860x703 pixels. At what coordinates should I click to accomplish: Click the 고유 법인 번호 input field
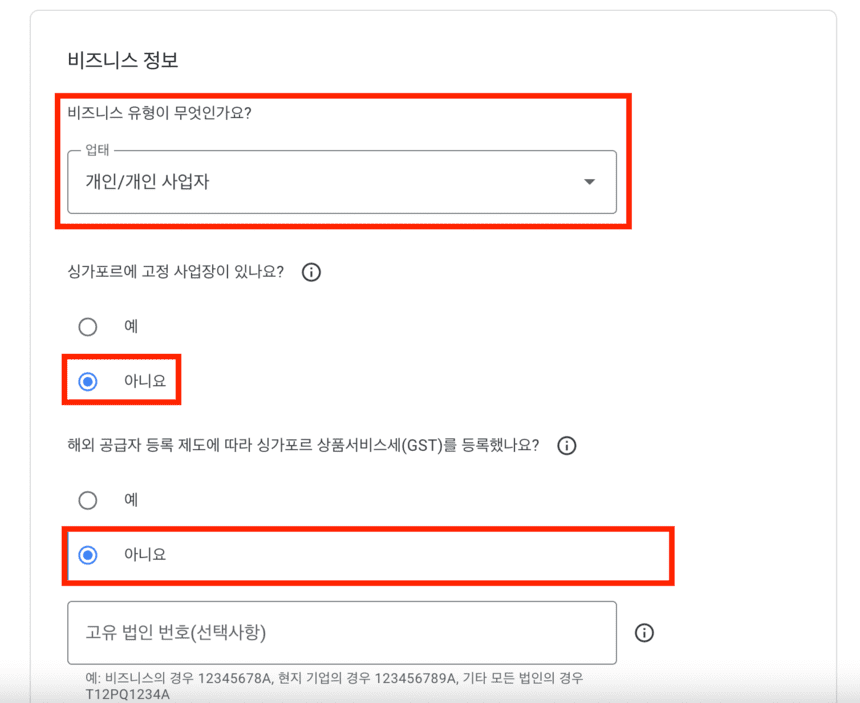click(x=342, y=632)
